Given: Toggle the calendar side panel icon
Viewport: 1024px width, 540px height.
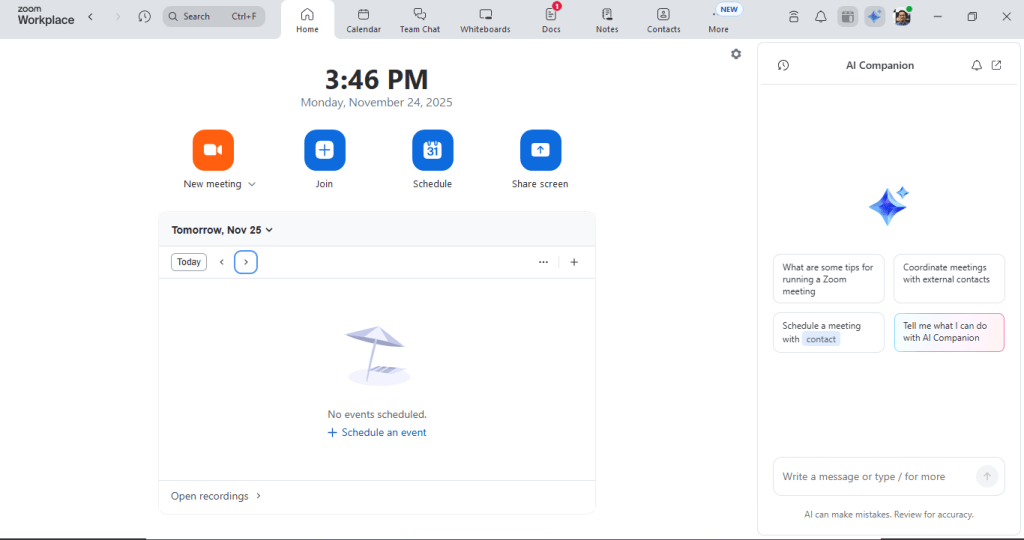Looking at the screenshot, I should tap(848, 17).
